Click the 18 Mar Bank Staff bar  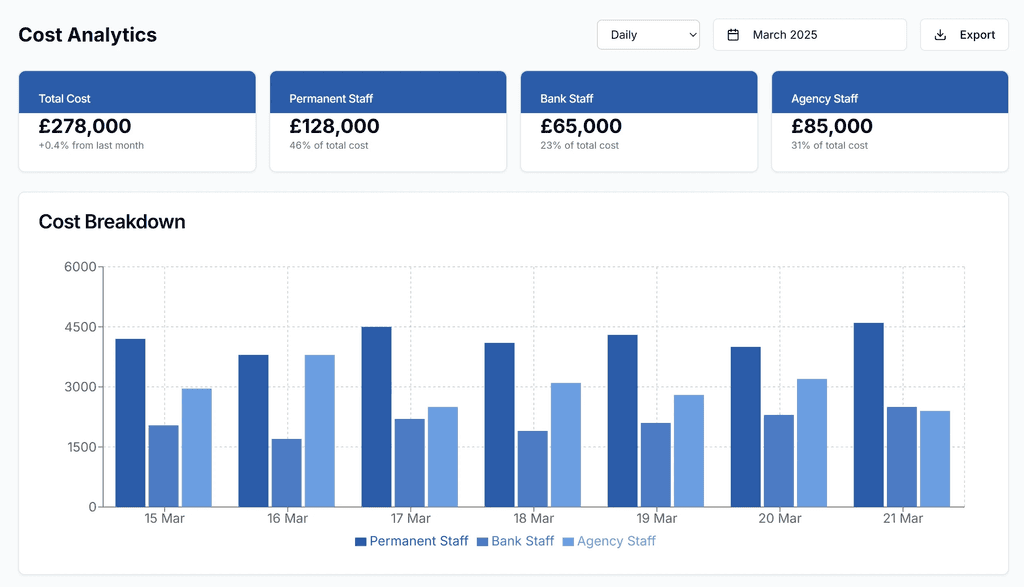coord(532,469)
